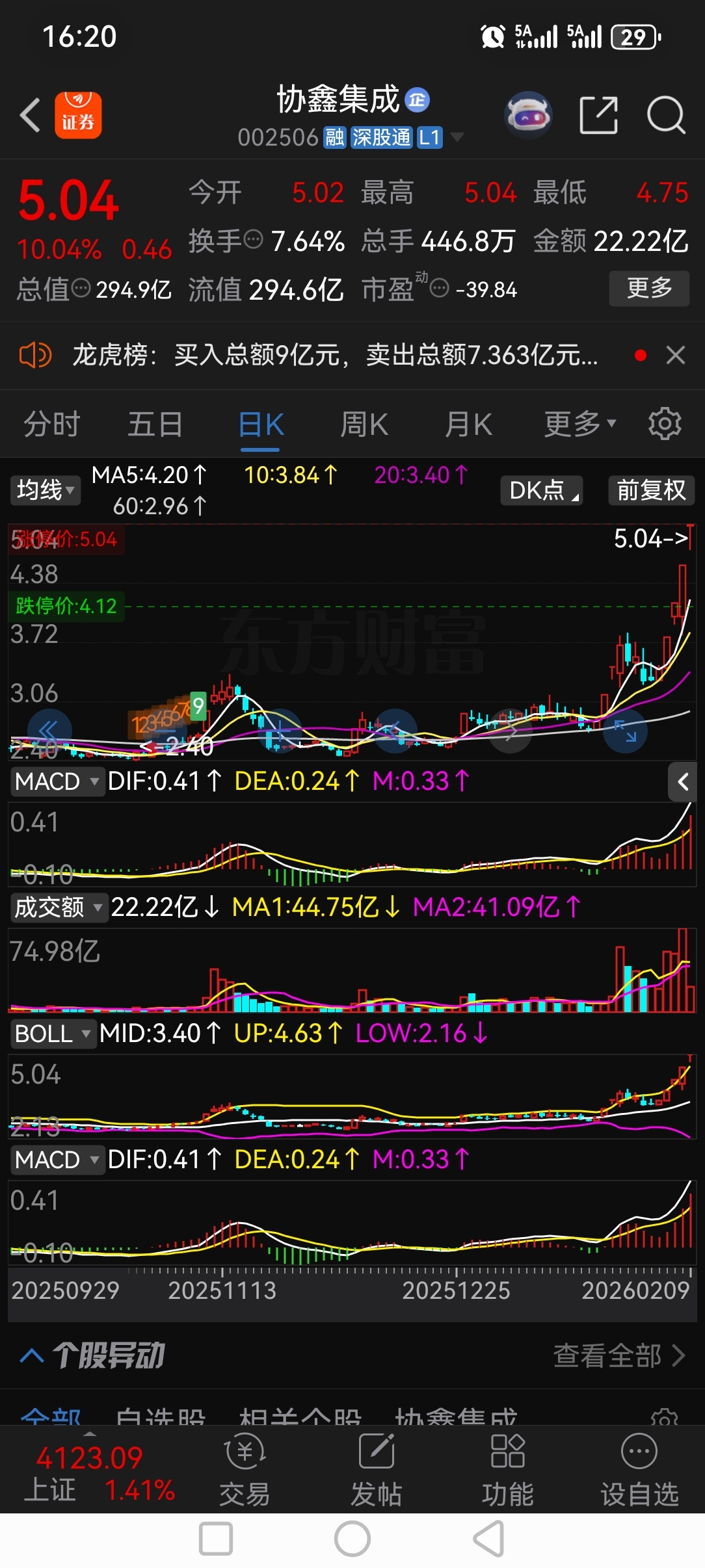
Task: Tap info icon next to 总值
Action: (81, 288)
